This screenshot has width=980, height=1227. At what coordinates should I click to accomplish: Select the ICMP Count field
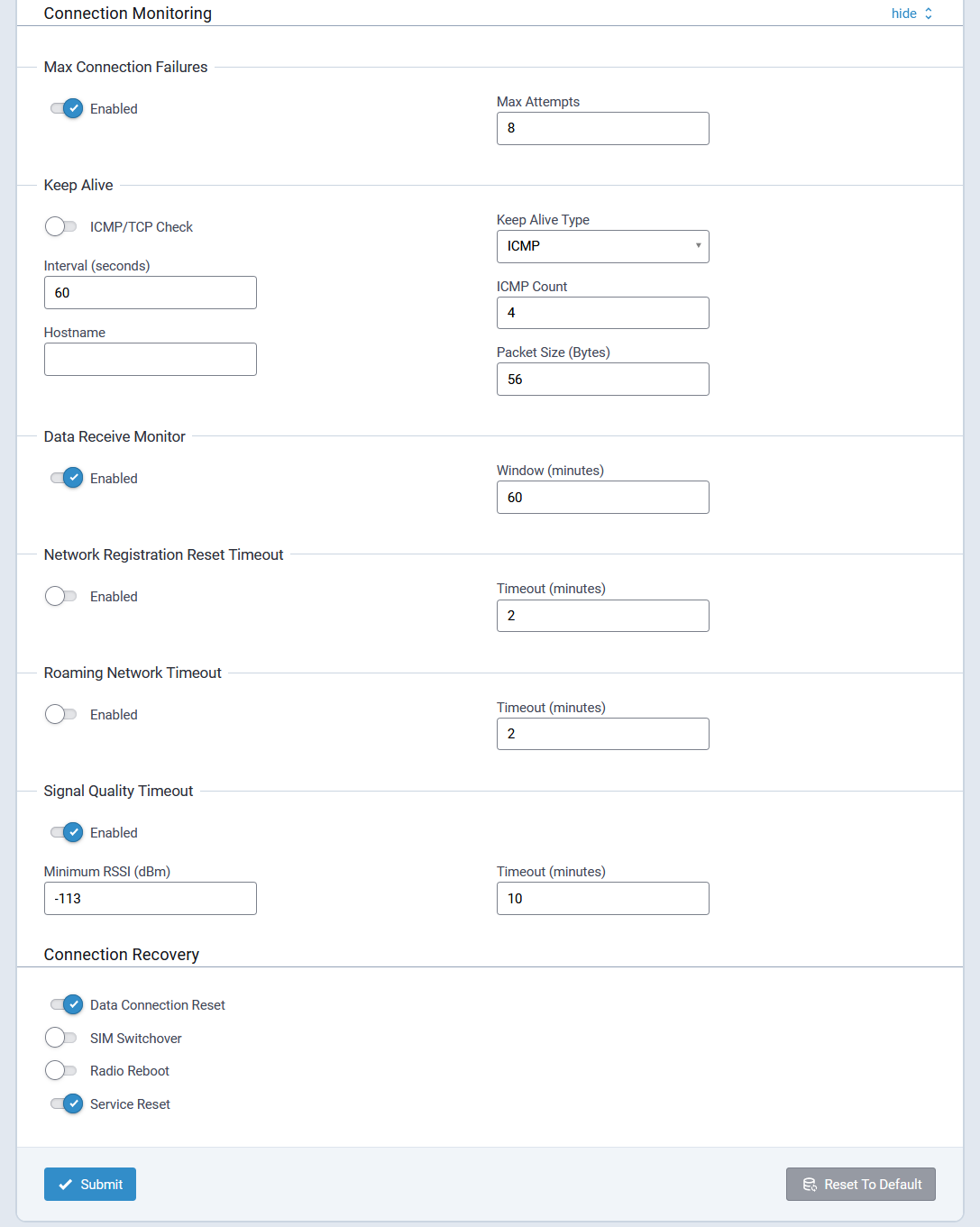pos(602,313)
